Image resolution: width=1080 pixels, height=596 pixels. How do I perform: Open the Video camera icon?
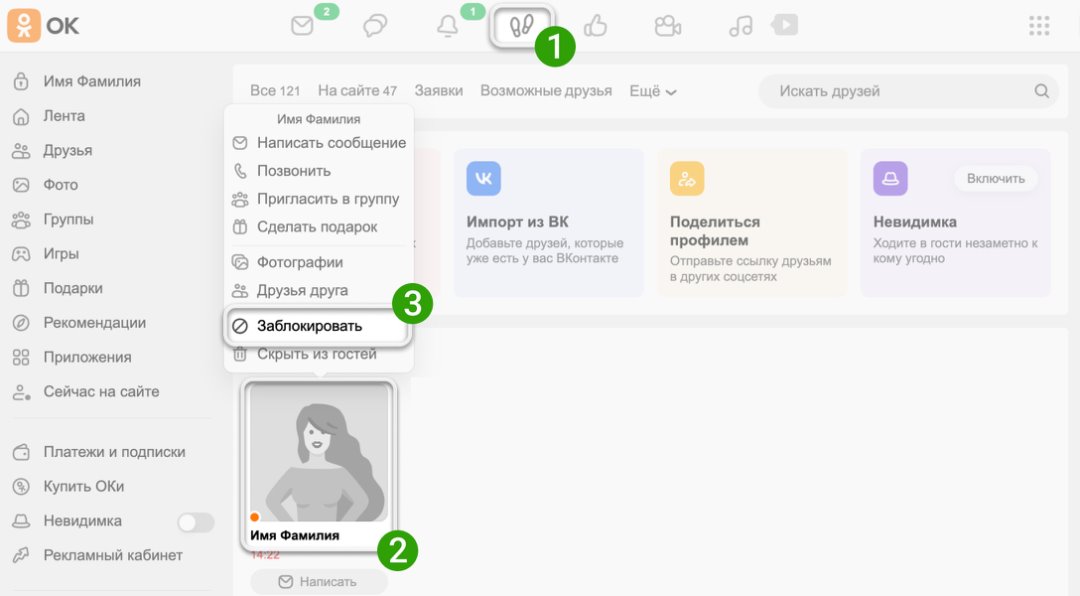coord(668,27)
